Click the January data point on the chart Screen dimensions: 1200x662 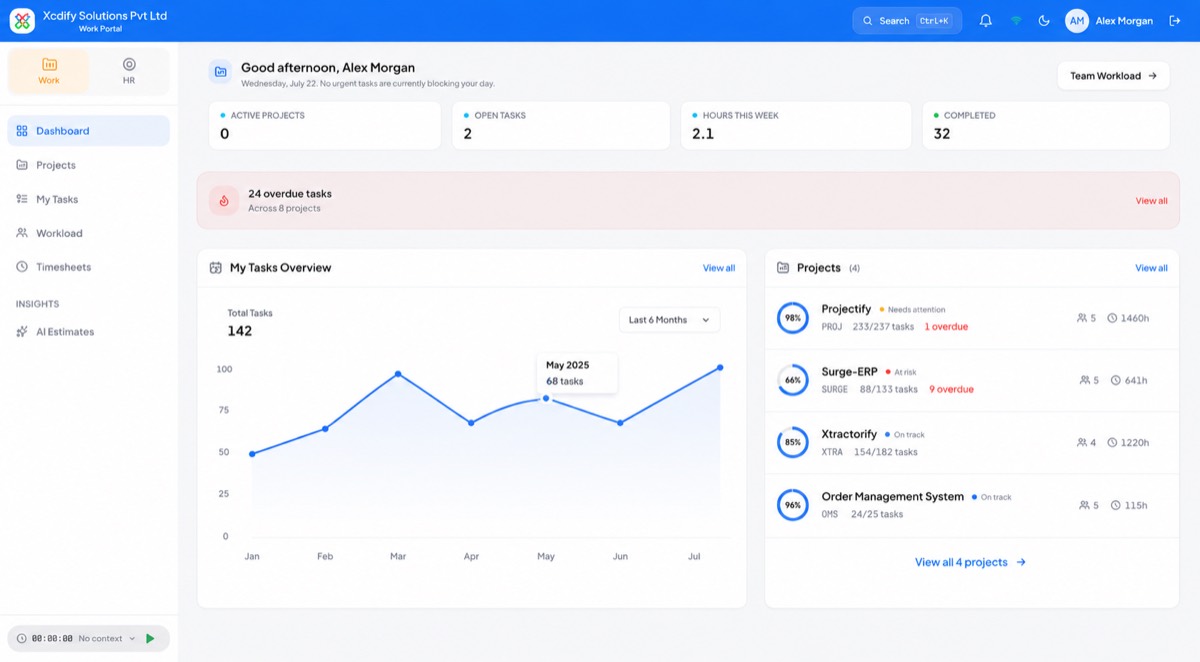coord(252,454)
